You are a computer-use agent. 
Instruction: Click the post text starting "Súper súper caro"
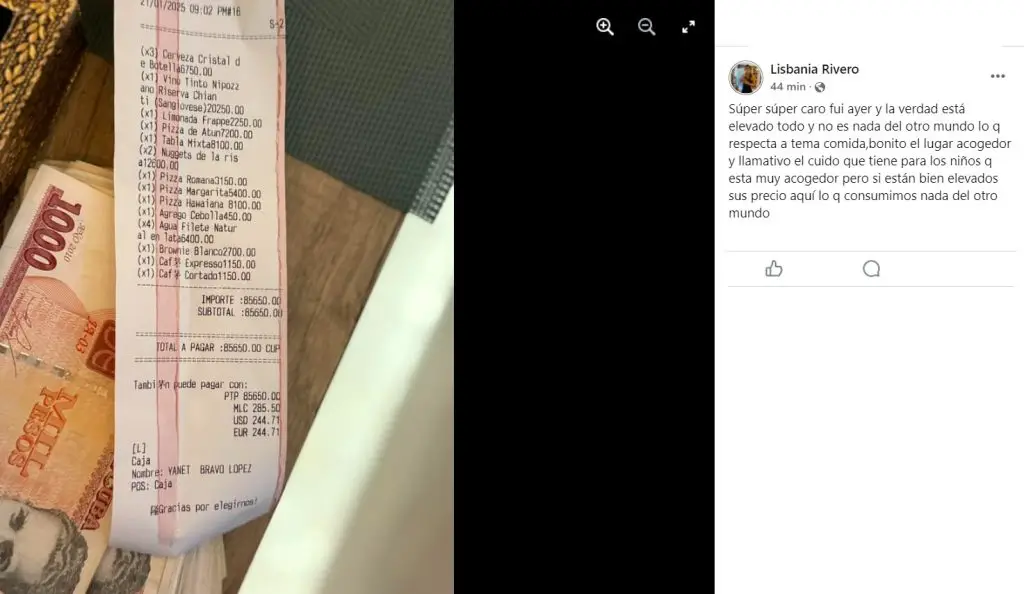tap(870, 161)
